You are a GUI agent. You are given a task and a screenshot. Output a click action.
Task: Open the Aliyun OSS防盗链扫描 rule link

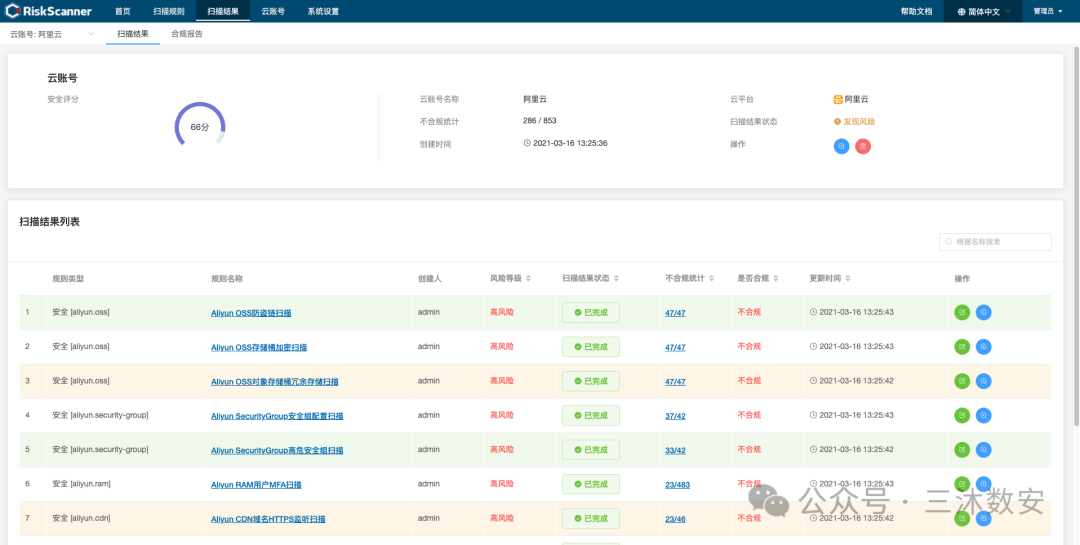pos(251,313)
